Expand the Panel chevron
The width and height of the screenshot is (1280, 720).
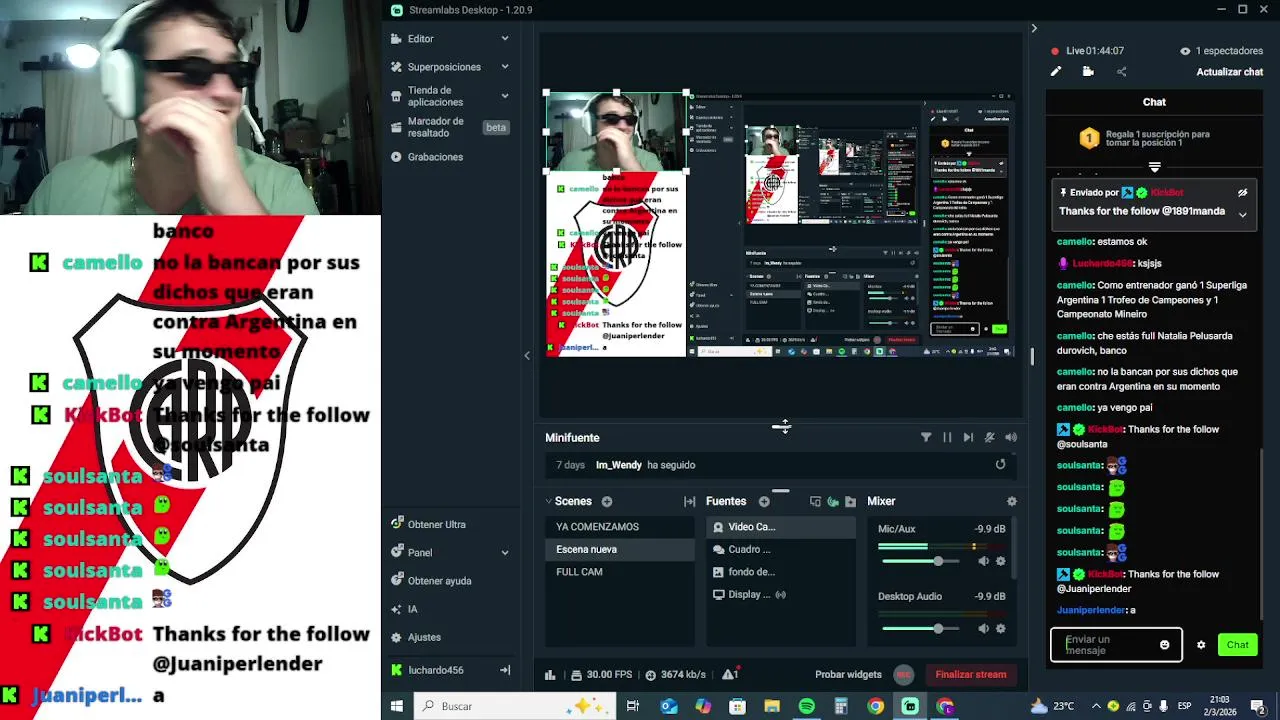tap(505, 553)
